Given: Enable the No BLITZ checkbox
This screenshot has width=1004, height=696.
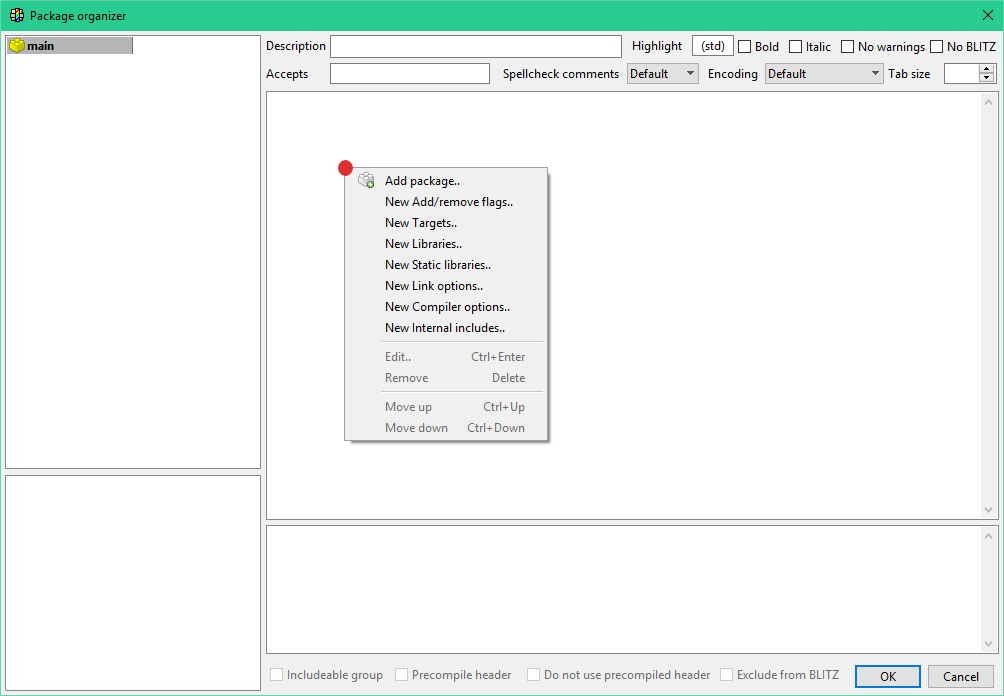Looking at the screenshot, I should pyautogui.click(x=937, y=47).
